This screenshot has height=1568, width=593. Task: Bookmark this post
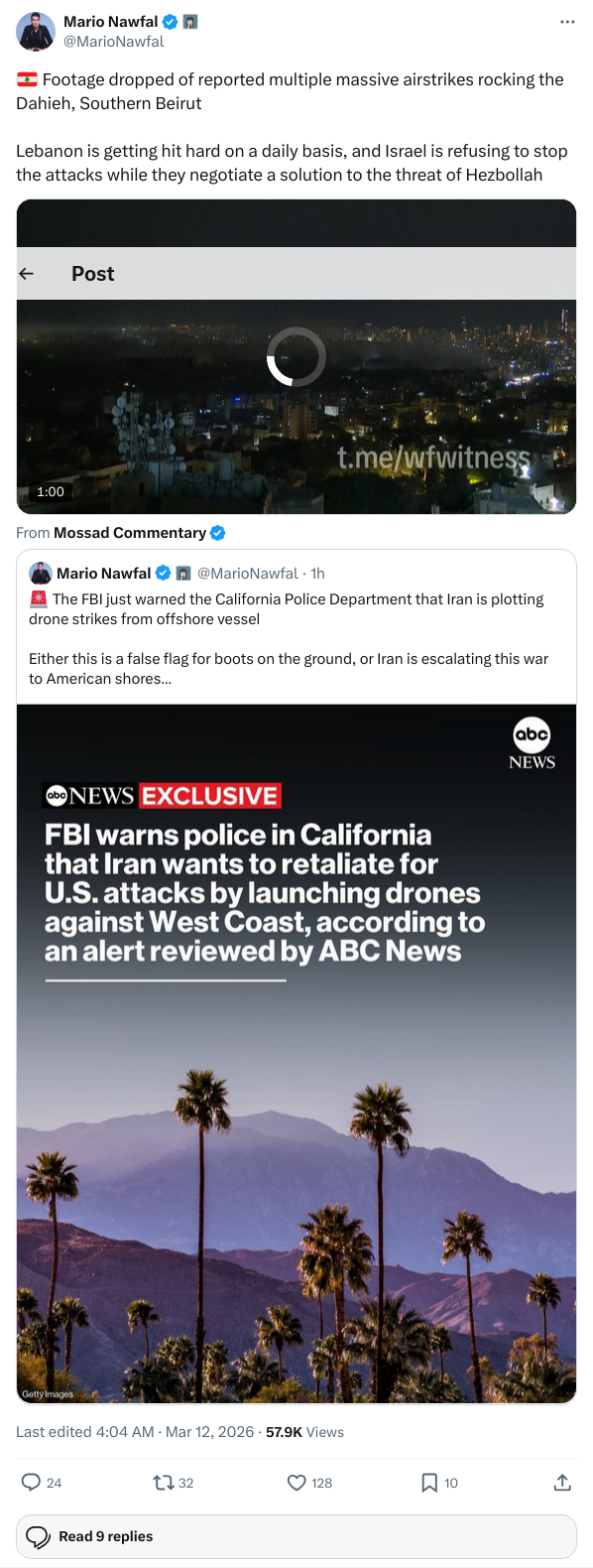pos(429,1482)
